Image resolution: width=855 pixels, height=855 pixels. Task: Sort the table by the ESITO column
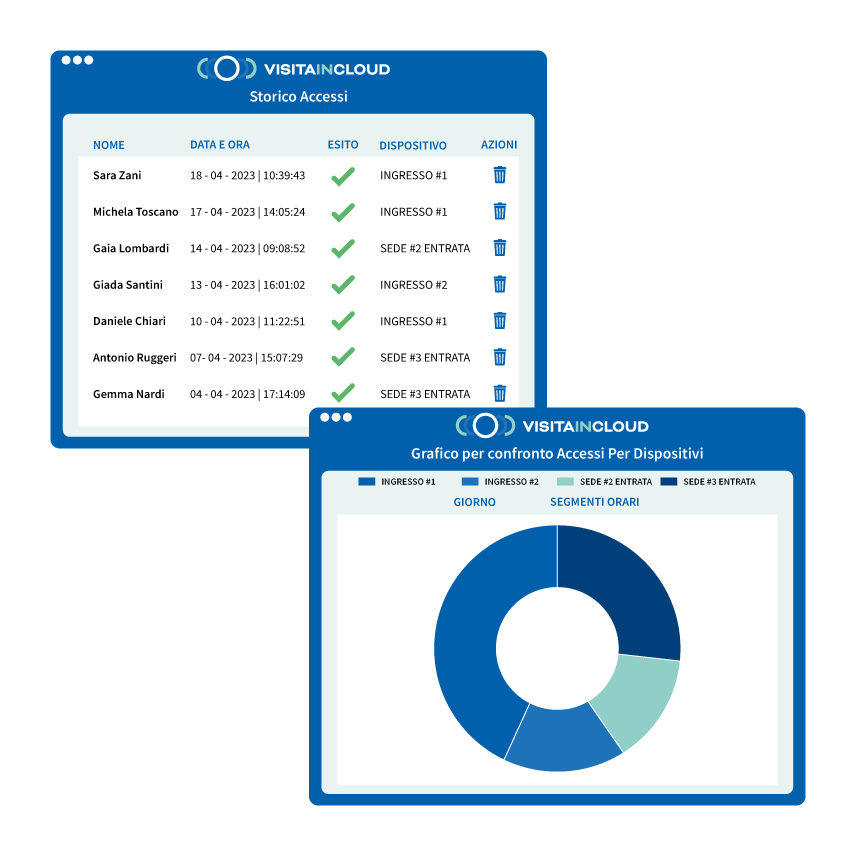pos(342,144)
